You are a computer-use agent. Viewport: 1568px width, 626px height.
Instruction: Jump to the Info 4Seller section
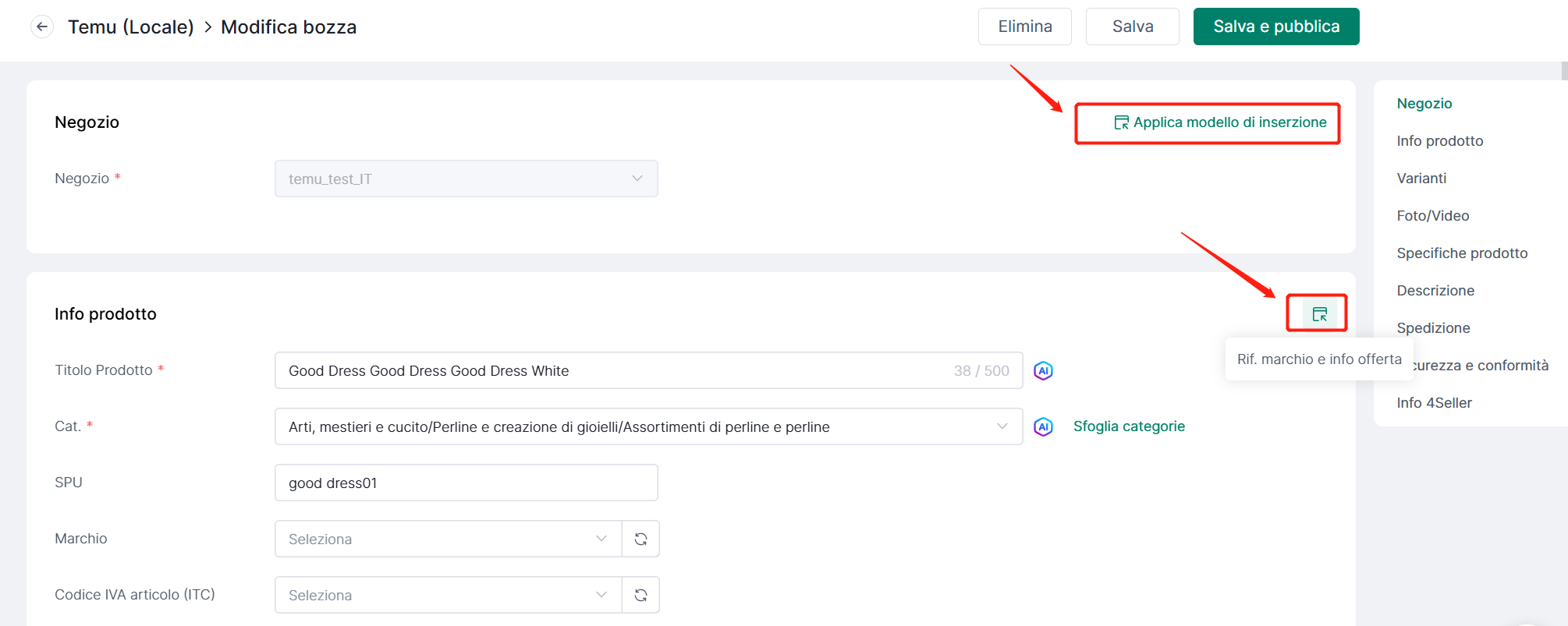(x=1434, y=403)
